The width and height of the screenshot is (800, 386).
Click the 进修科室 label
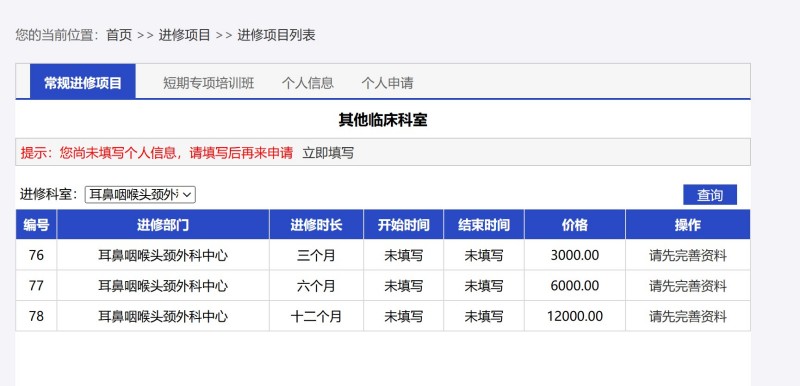49,195
